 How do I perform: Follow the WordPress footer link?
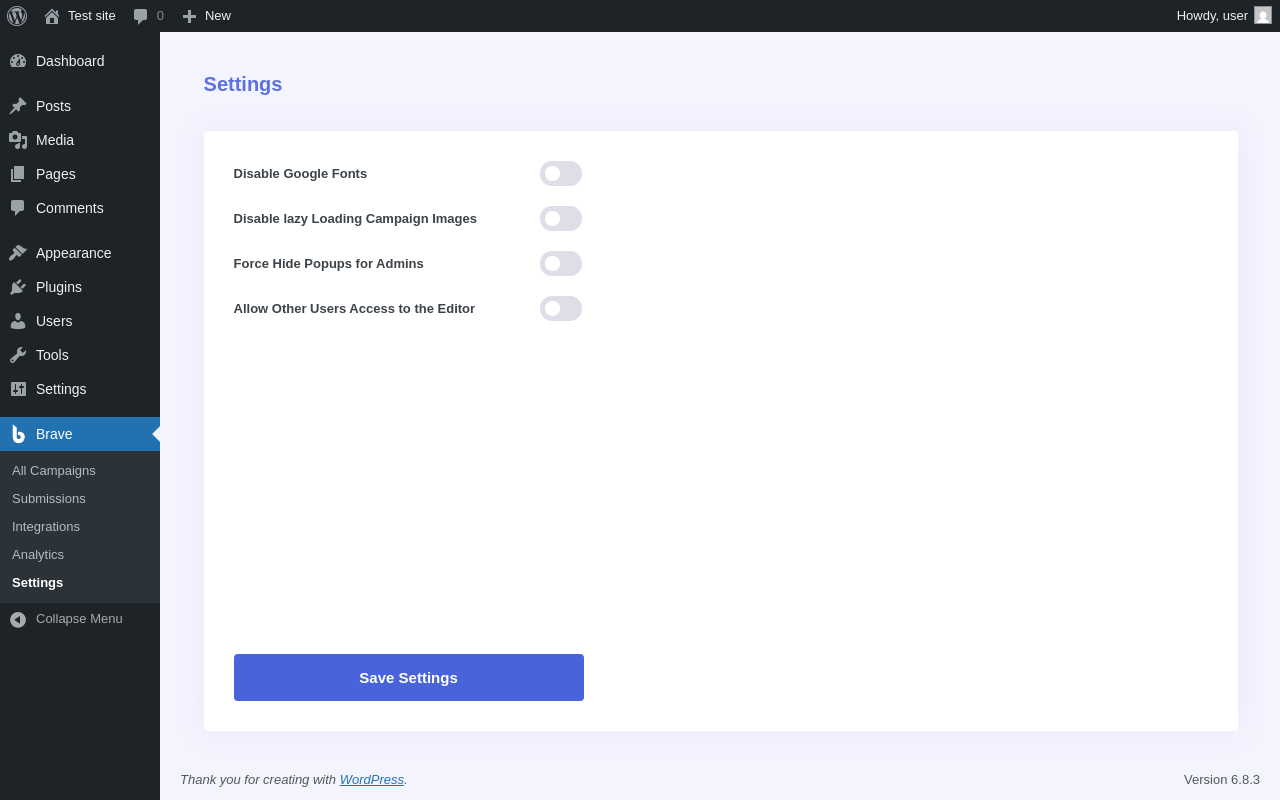[371, 780]
